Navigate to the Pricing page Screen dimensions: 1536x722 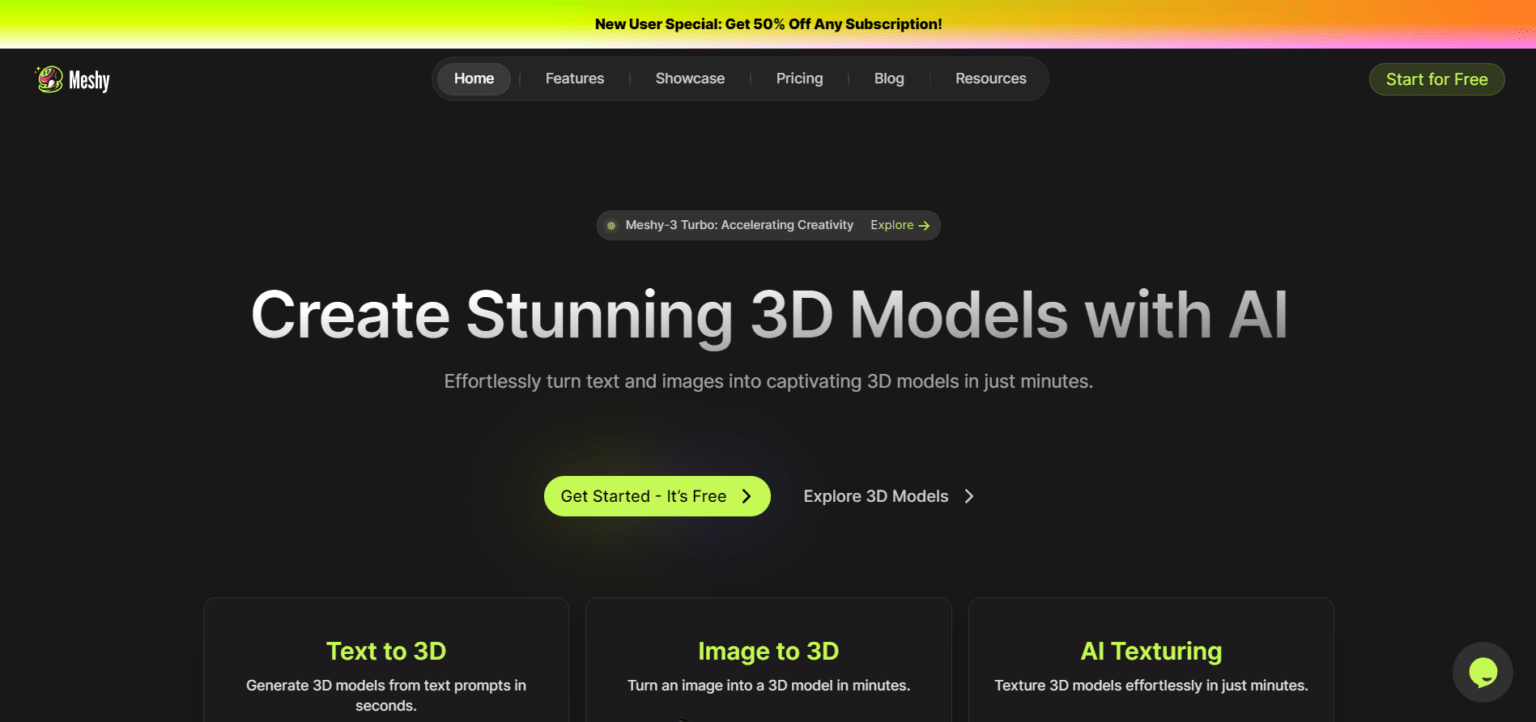click(799, 78)
